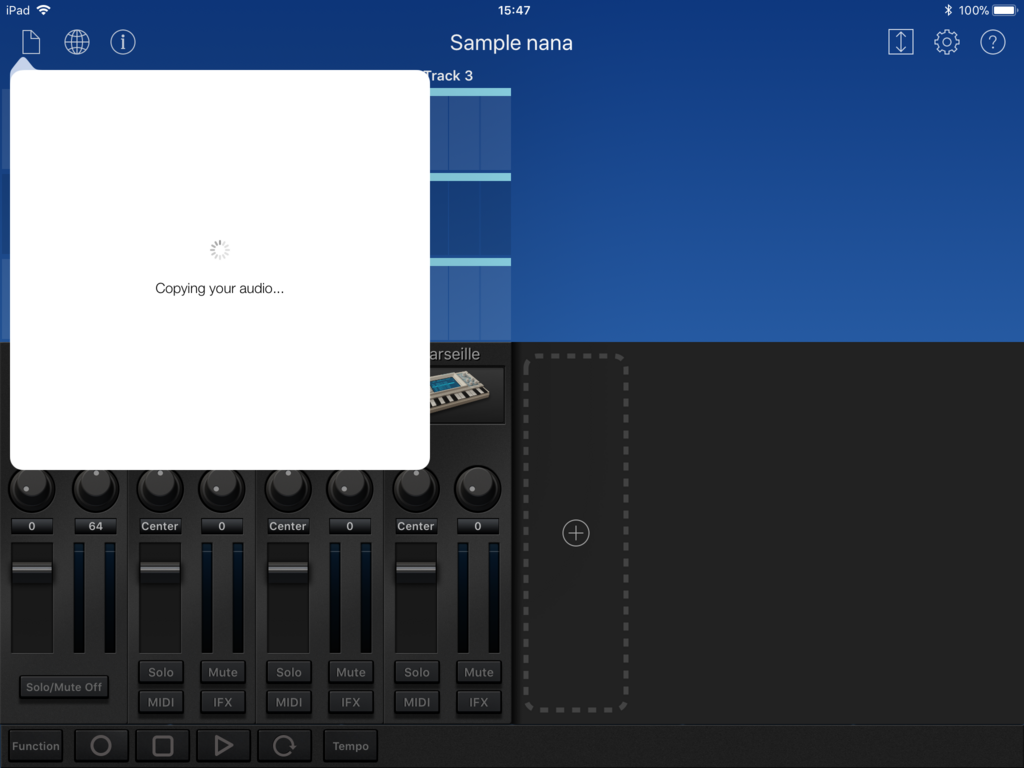Open IFX for Track 3
Viewport: 1024px width, 768px height.
point(479,702)
